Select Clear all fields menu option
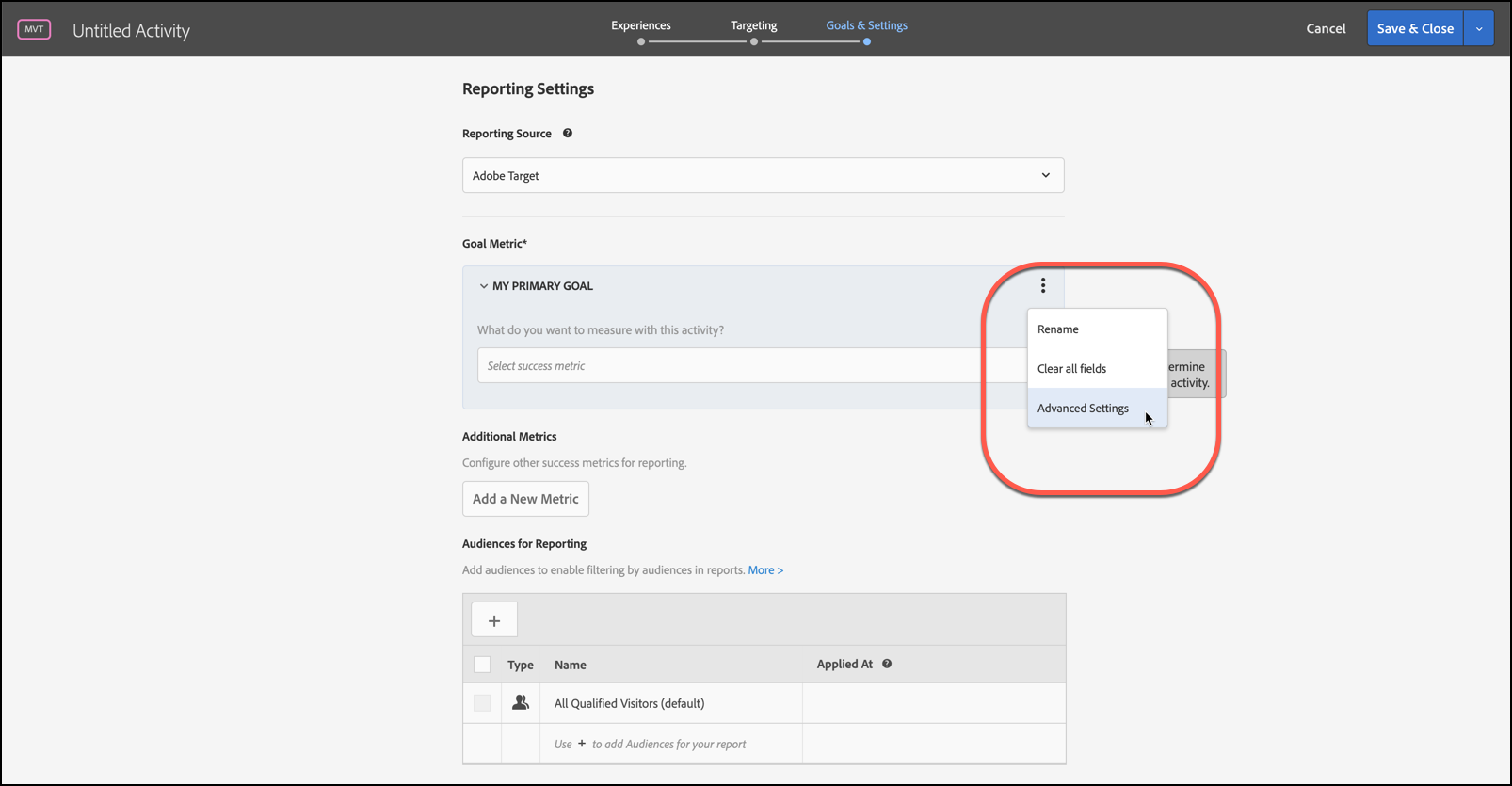Viewport: 1512px width, 786px height. click(x=1071, y=369)
